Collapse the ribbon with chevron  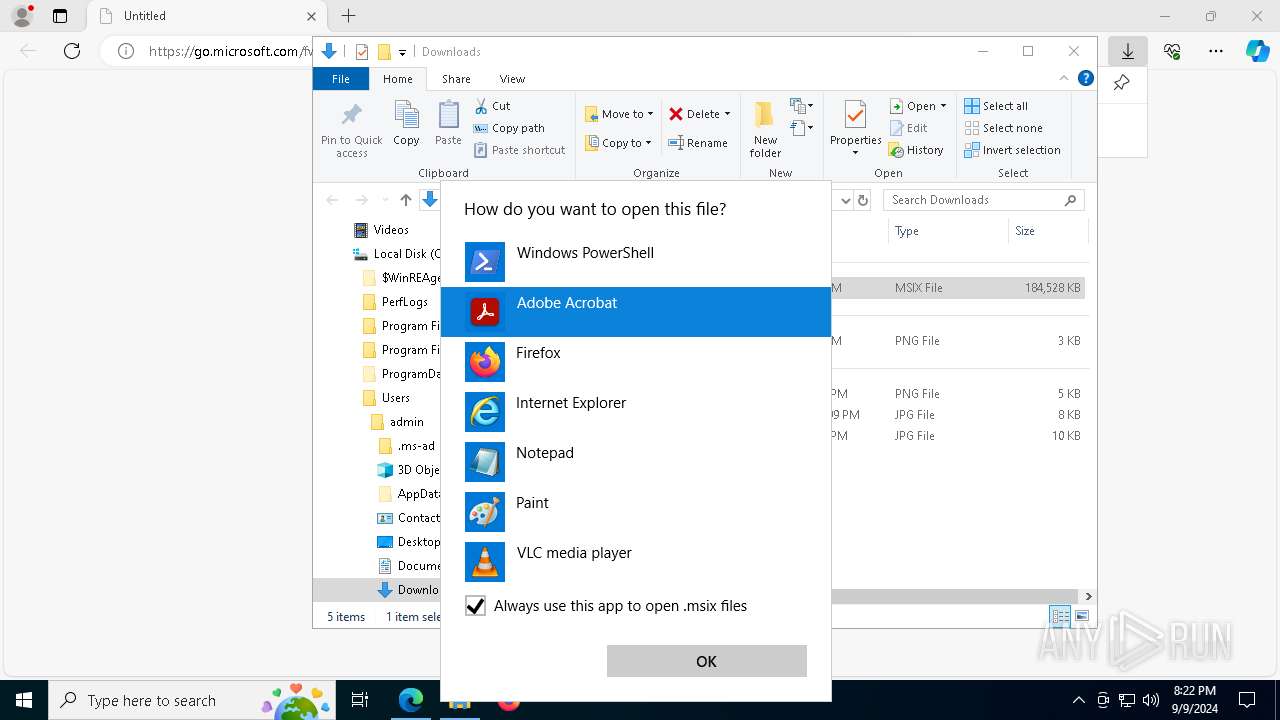point(1064,78)
